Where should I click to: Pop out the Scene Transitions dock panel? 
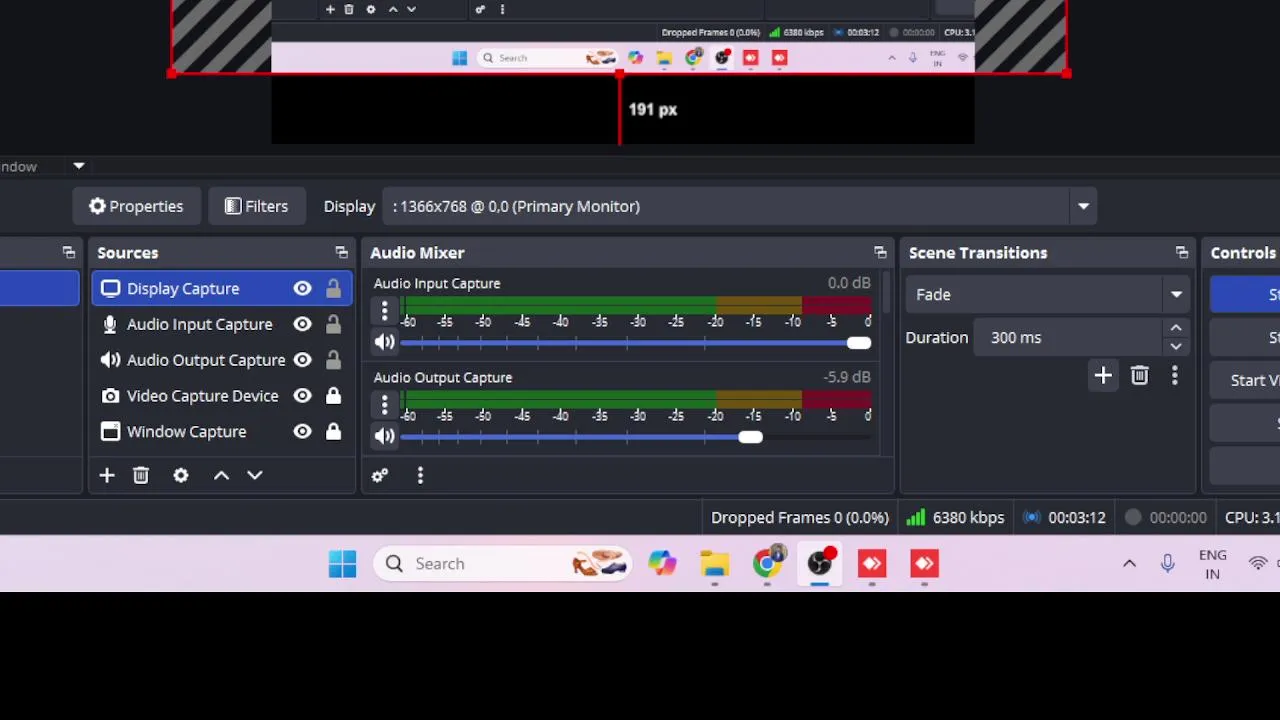(1182, 253)
